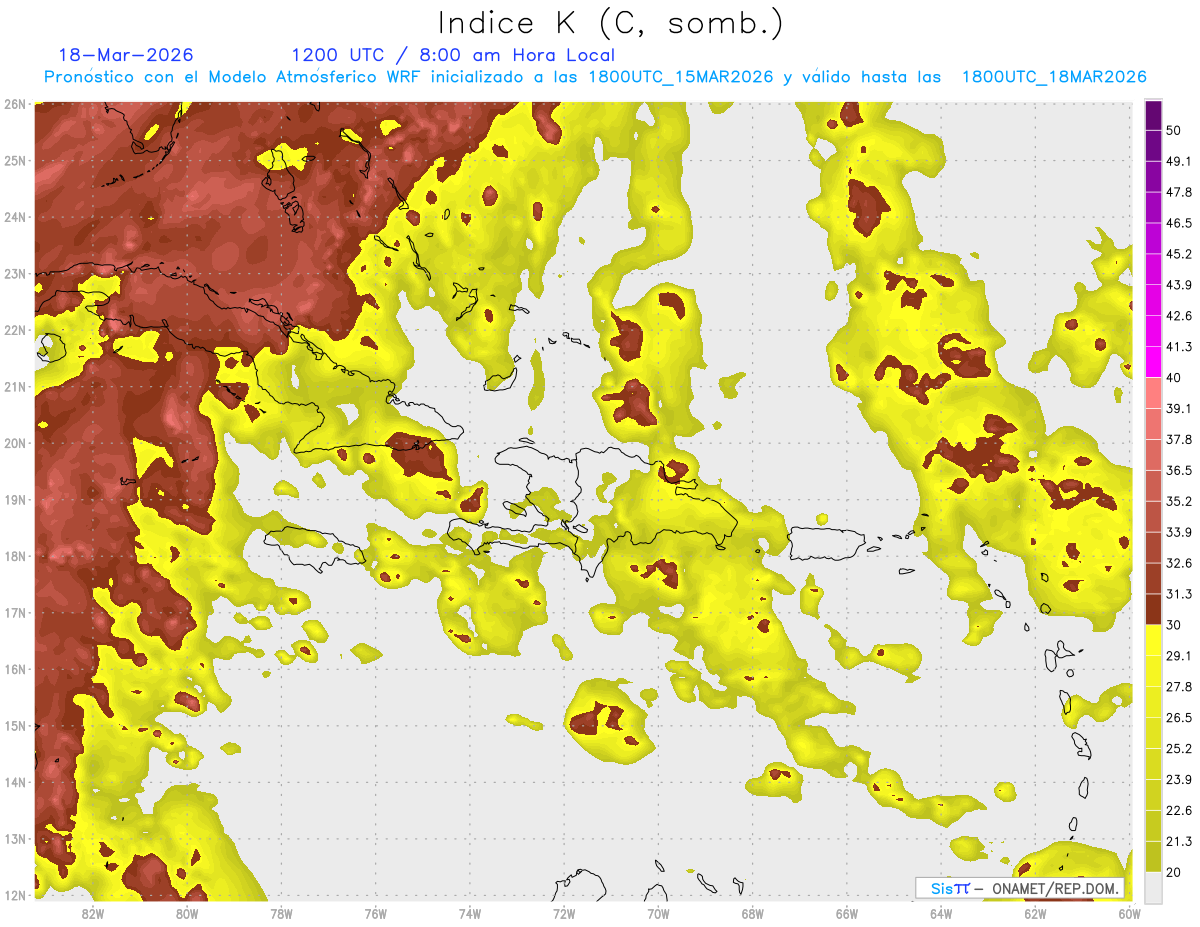1200x927 pixels.
Task: Click longitude label '64W'
Action: pos(941,914)
